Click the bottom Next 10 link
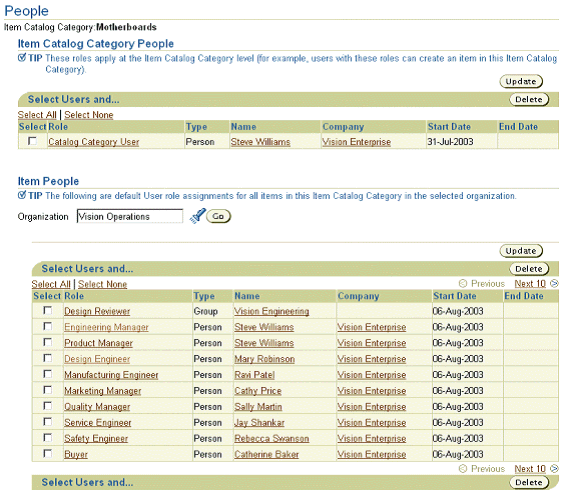 (530, 469)
